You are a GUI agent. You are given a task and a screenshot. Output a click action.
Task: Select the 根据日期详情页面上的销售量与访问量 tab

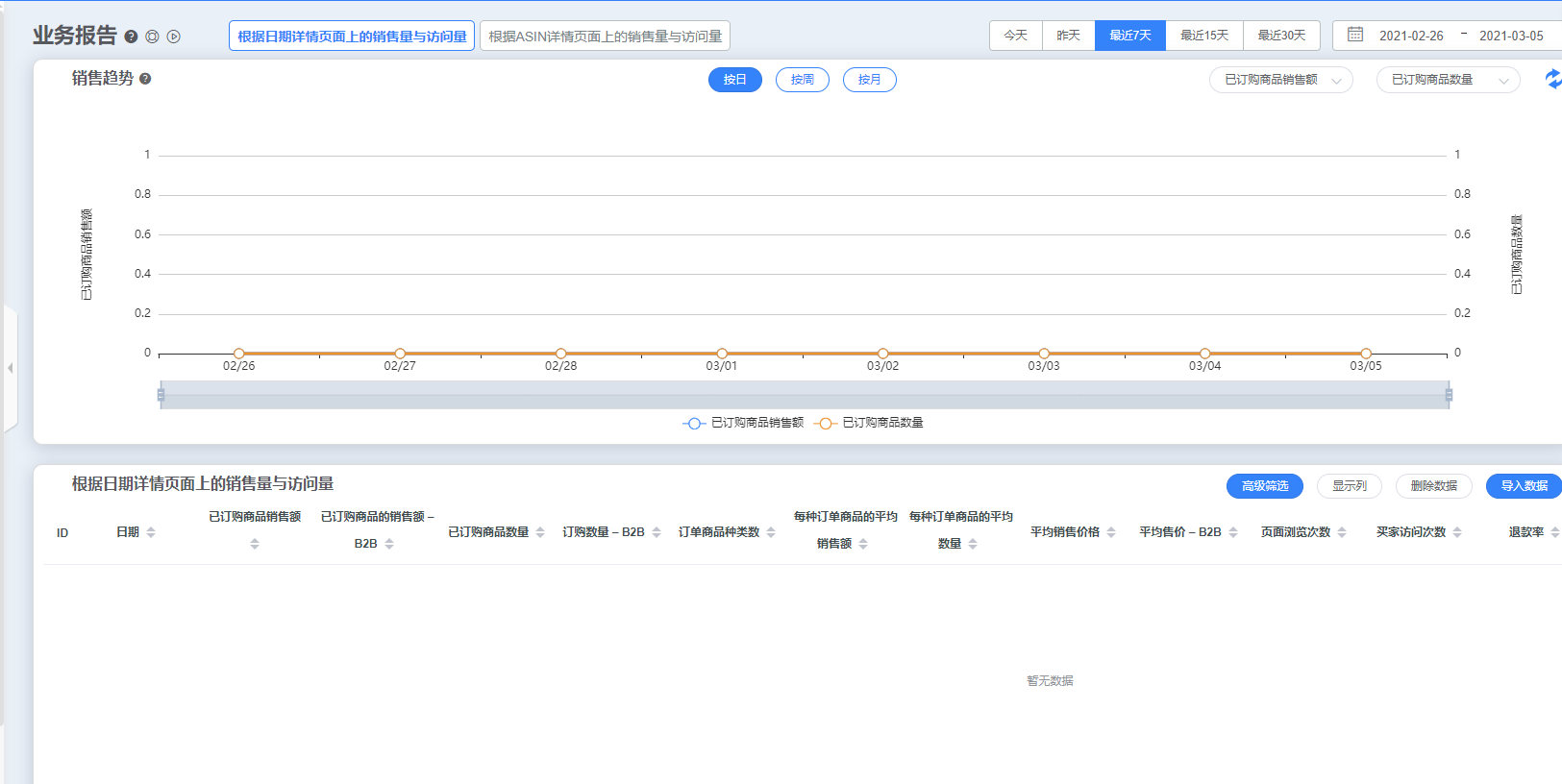(x=352, y=36)
